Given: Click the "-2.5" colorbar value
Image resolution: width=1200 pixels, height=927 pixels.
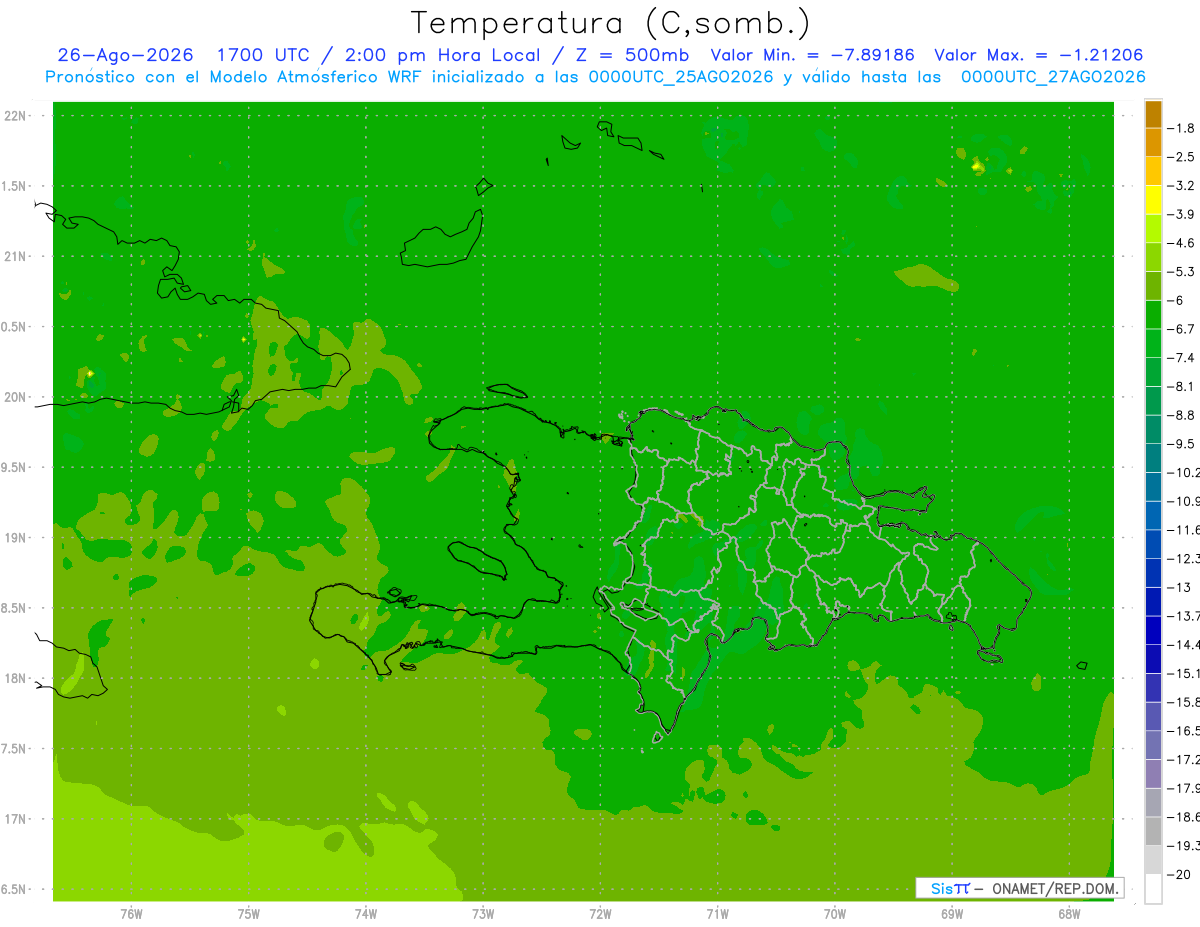Looking at the screenshot, I should tap(1181, 157).
